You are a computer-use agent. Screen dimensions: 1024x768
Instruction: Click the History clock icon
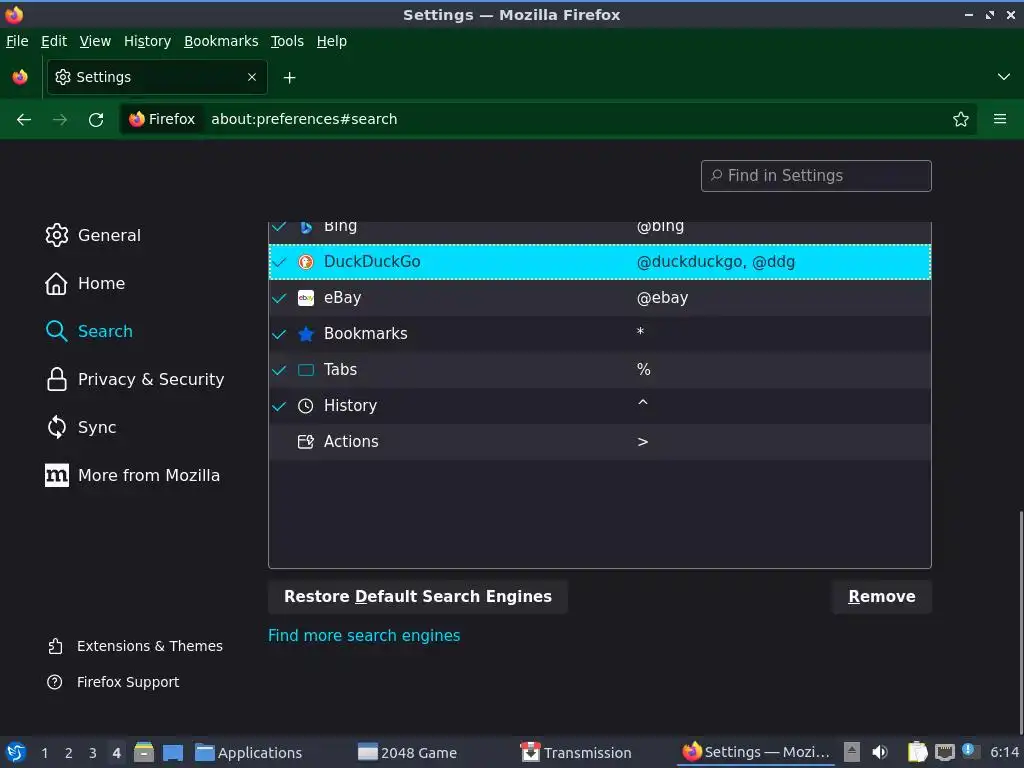click(306, 406)
